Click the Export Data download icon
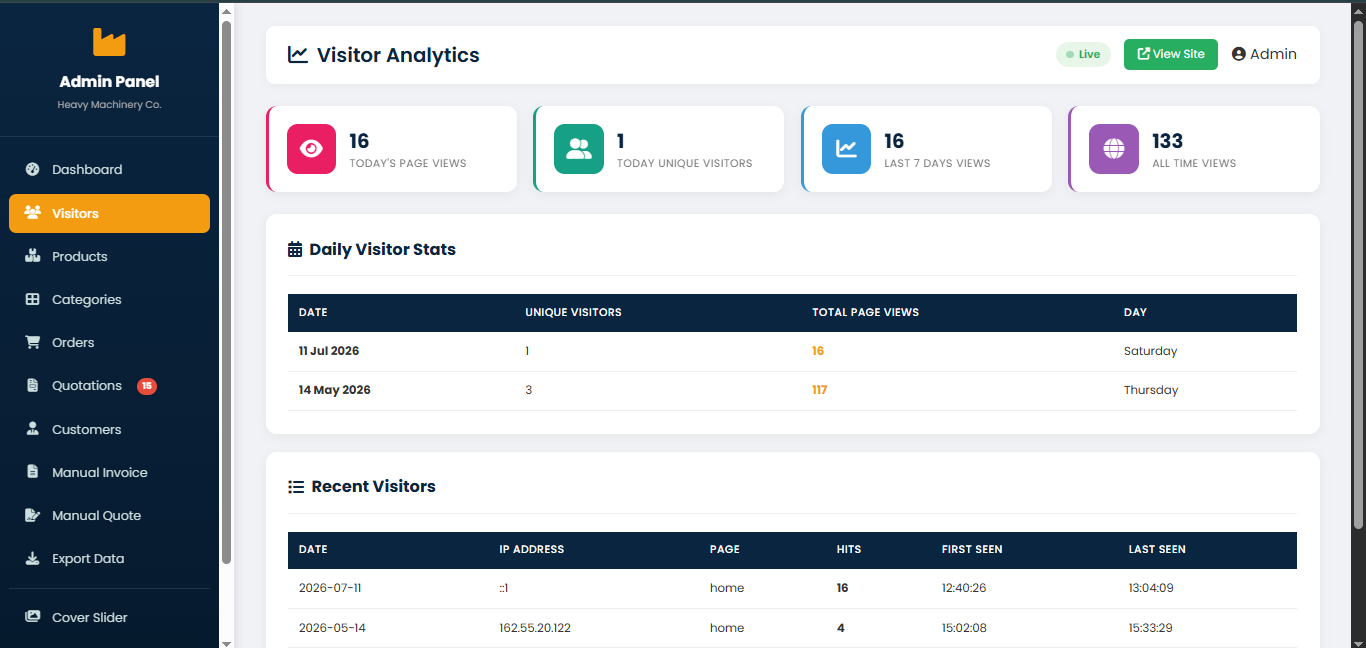This screenshot has width=1366, height=648. (x=32, y=558)
